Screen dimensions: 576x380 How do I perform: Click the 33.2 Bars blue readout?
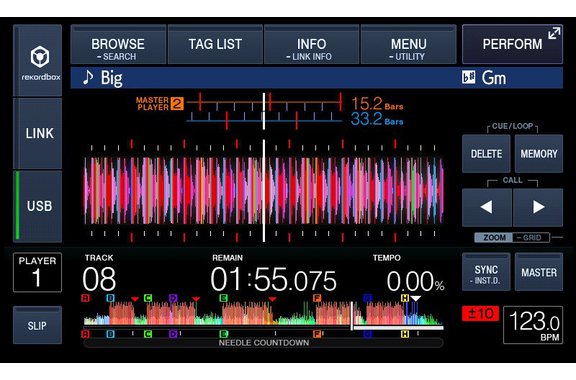click(377, 119)
